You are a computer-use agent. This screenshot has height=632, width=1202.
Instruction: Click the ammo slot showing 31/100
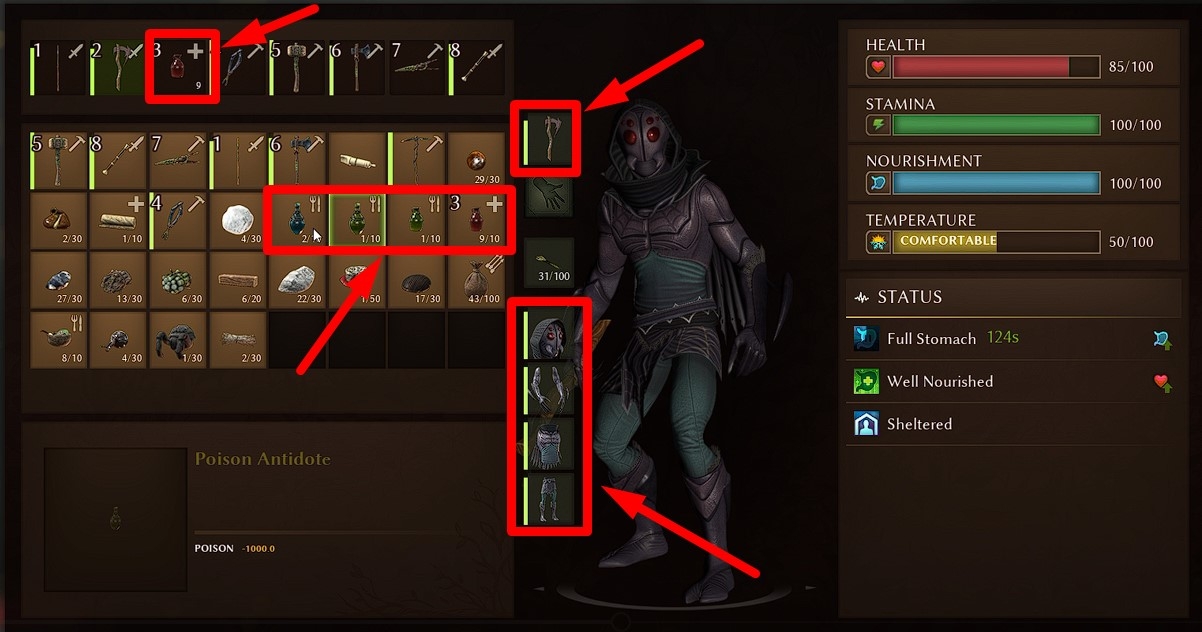click(x=549, y=261)
